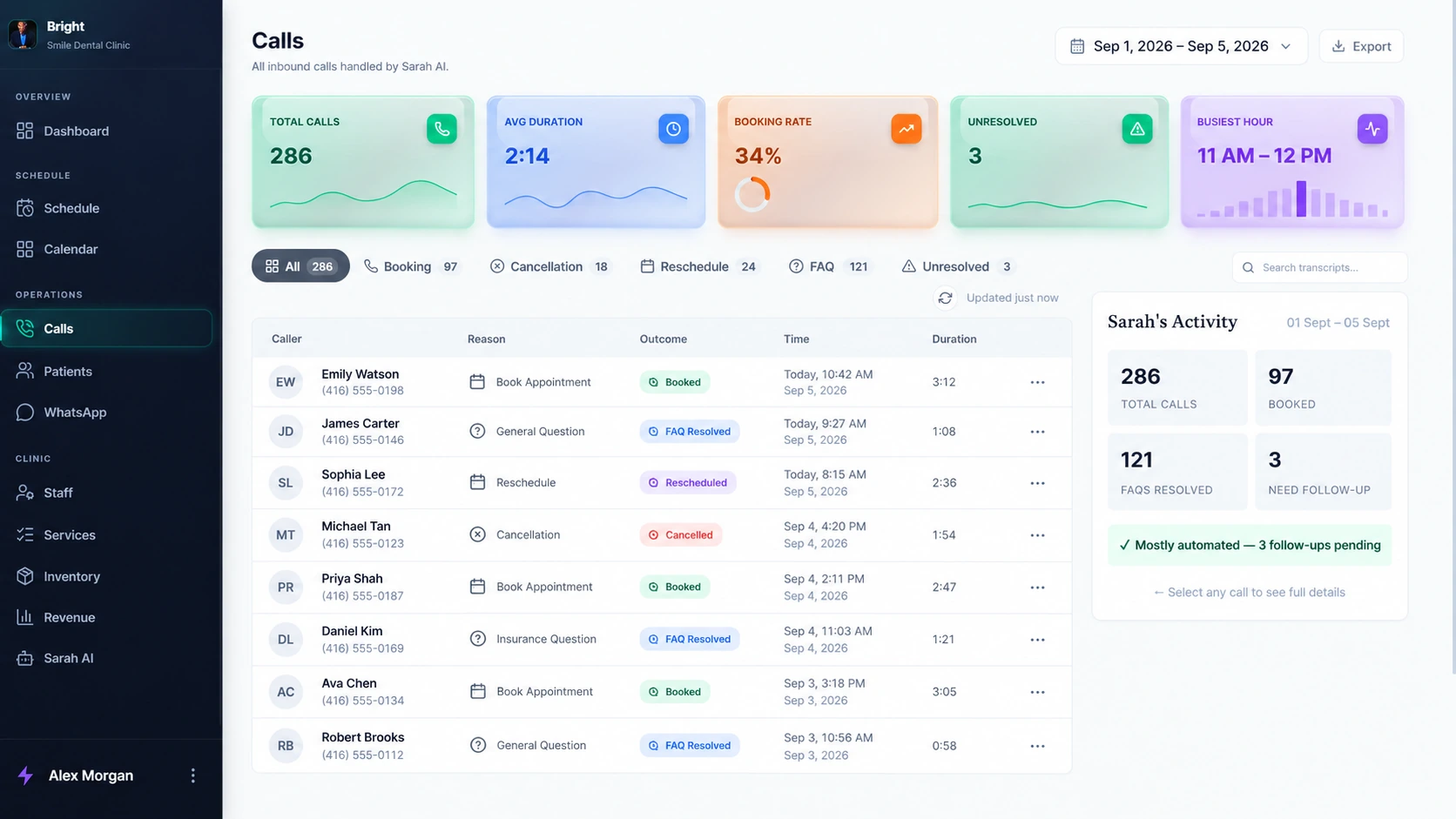Viewport: 1456px width, 819px height.
Task: Go to Calendar in sidebar
Action: point(57,249)
